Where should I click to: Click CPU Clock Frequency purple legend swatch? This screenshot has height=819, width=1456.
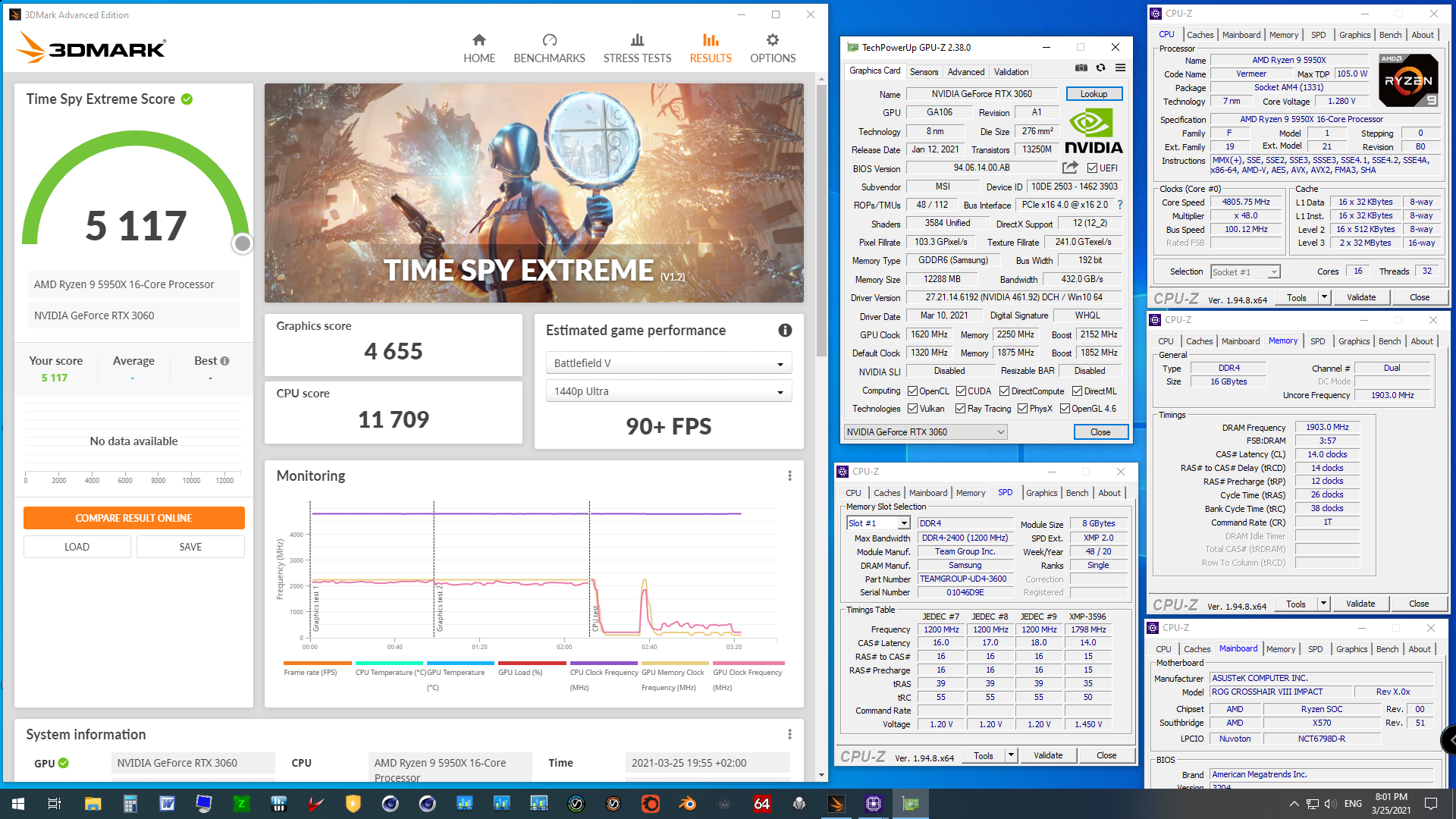coord(604,663)
